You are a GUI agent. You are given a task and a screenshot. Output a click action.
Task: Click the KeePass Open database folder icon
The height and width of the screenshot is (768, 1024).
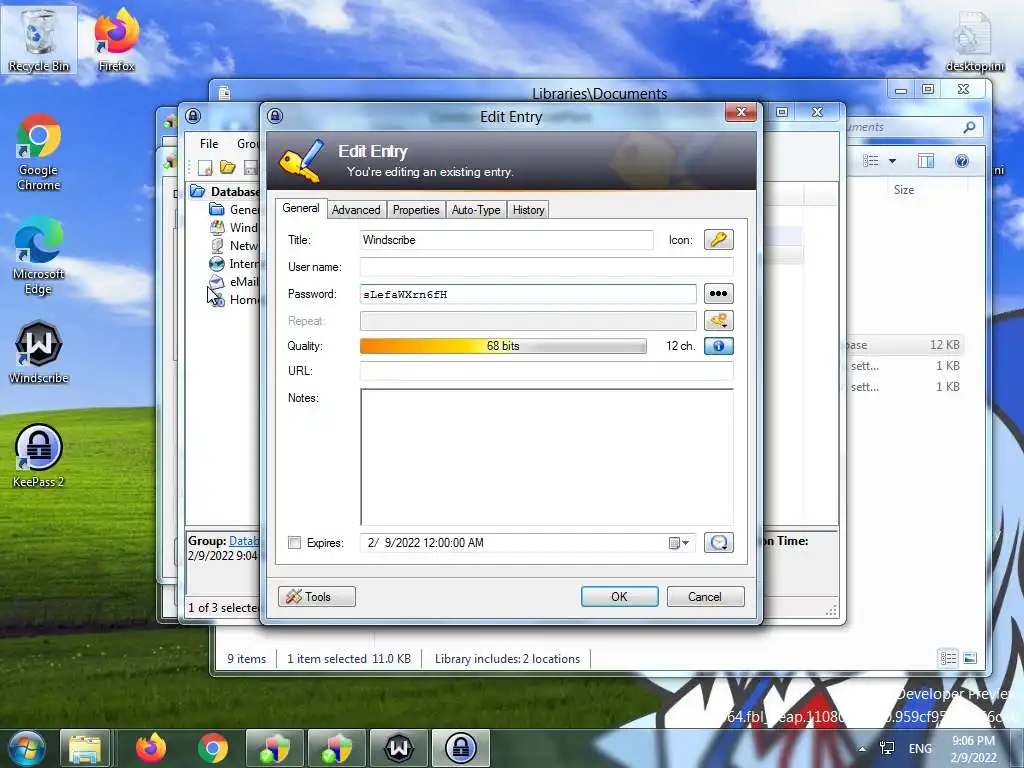227,168
